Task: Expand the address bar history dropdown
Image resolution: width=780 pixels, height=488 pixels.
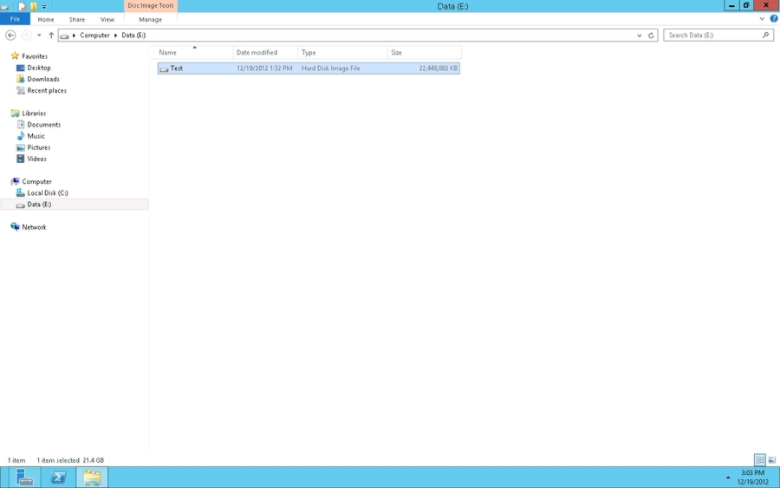Action: coord(639,35)
